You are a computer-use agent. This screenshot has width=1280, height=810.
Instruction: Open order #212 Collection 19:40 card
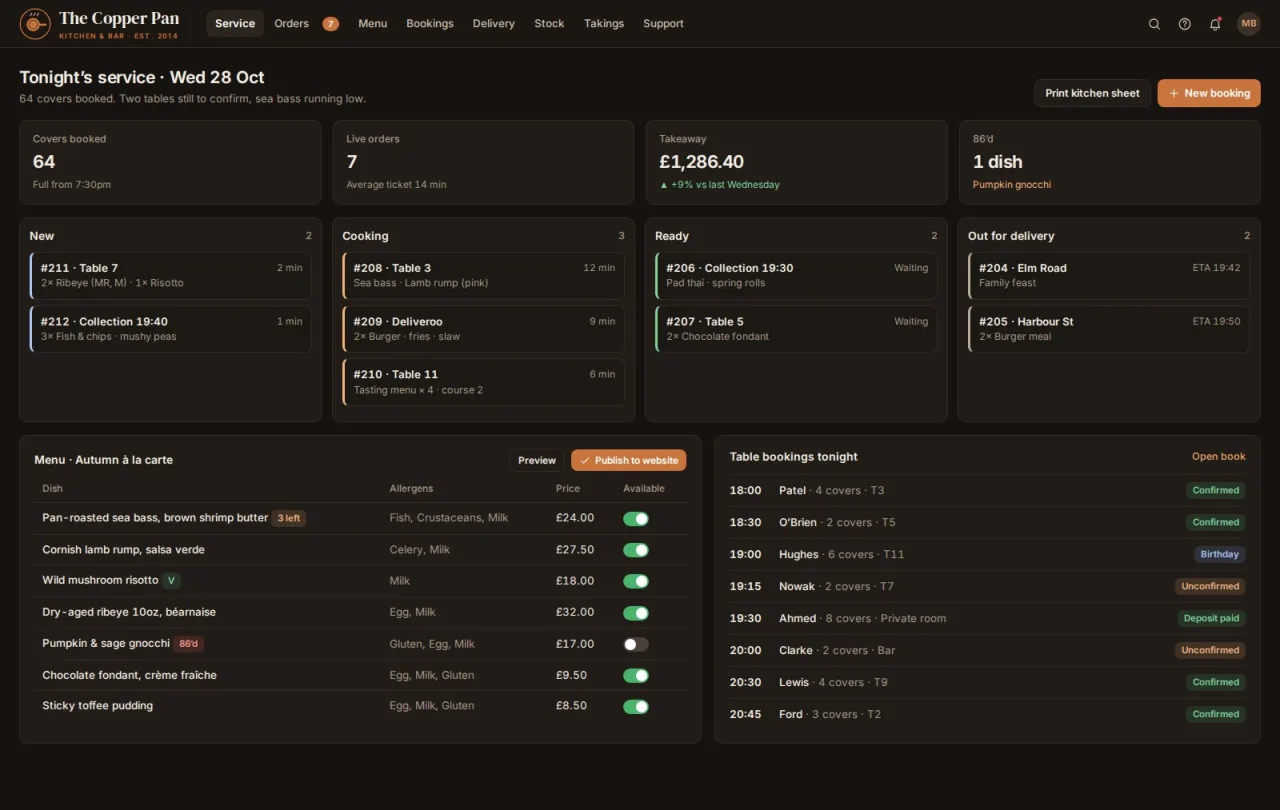pyautogui.click(x=171, y=329)
